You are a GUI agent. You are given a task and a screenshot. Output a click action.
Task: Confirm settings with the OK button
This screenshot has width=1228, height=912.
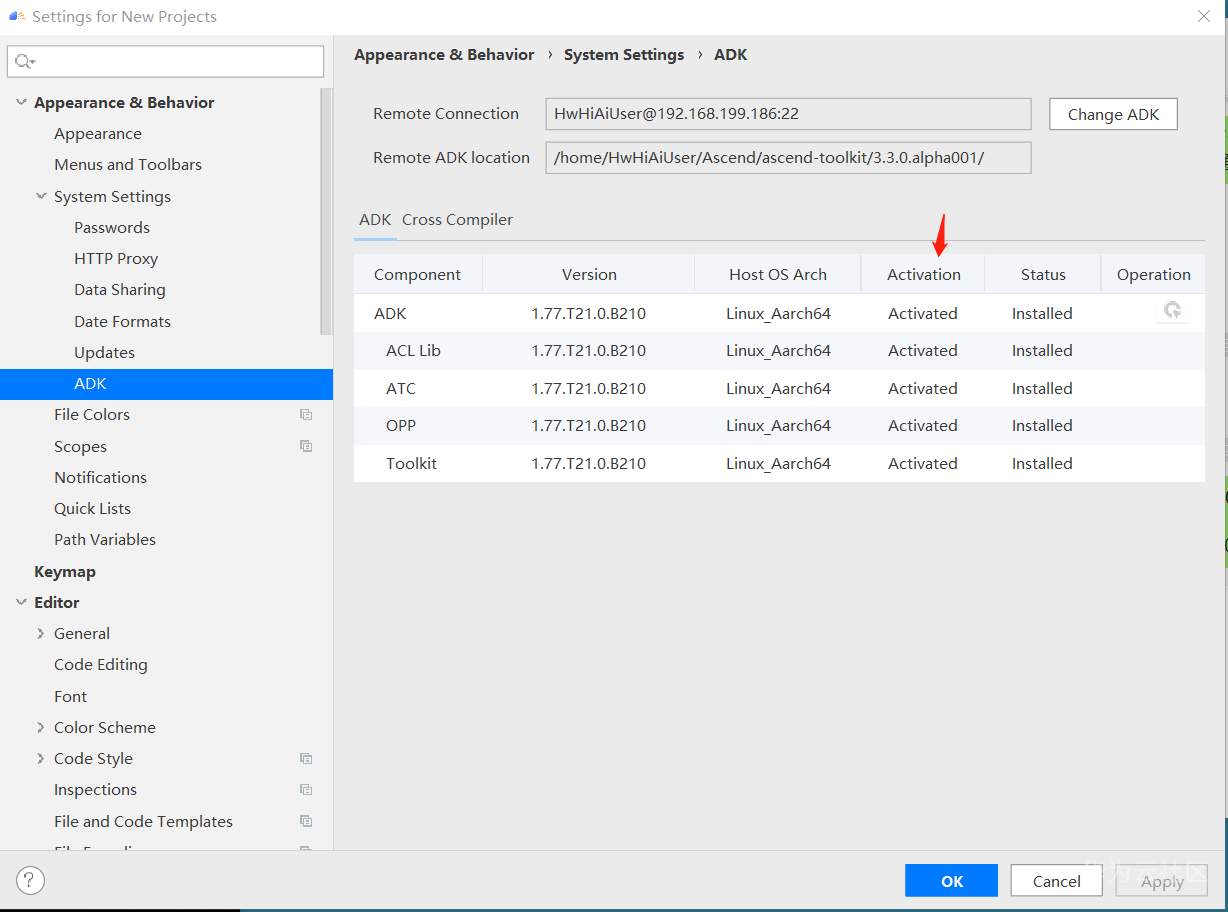click(x=951, y=881)
